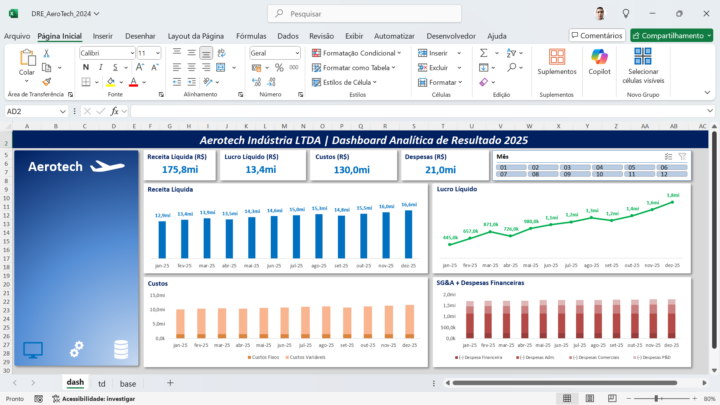Click in the Pesquisar search box
Screen dimensions: 720x405
(360, 14)
